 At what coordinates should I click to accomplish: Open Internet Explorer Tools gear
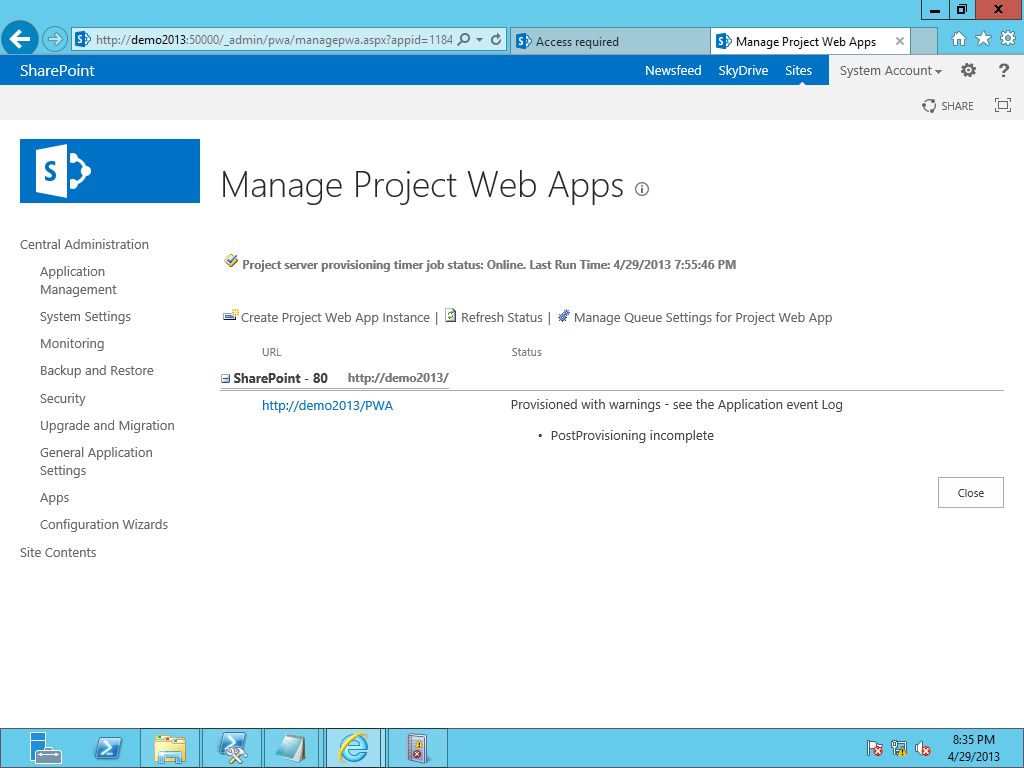coord(1008,39)
